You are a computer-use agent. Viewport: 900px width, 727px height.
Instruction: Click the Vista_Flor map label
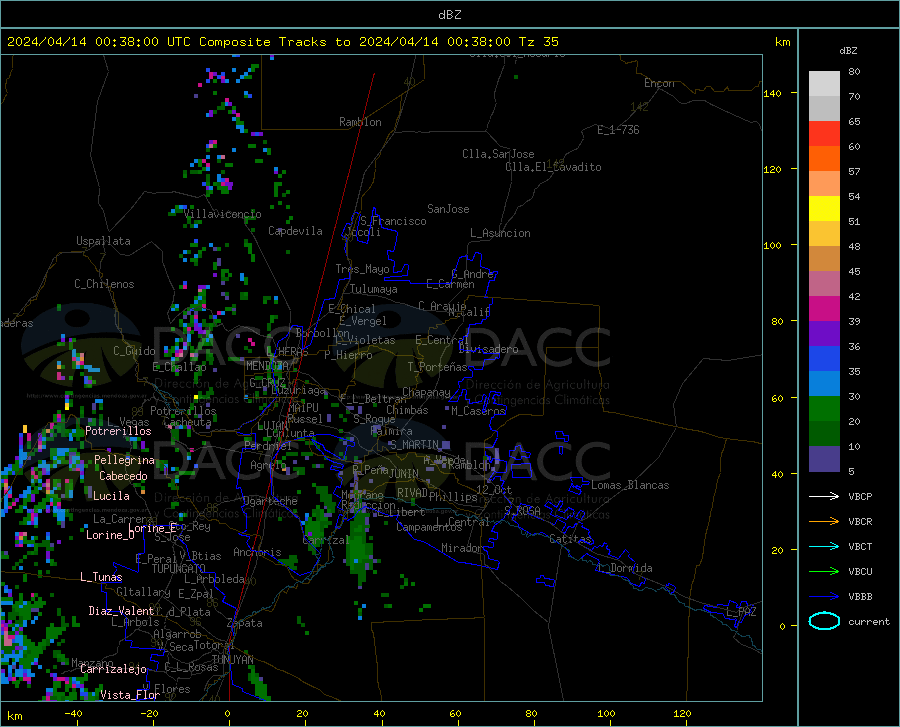(x=130, y=695)
